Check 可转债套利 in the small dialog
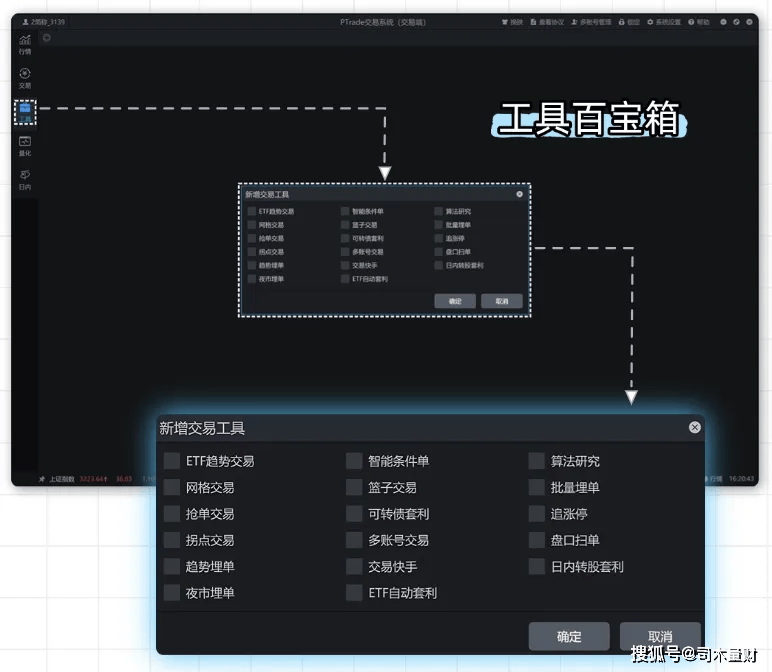Viewport: 772px width, 672px height. coord(345,238)
